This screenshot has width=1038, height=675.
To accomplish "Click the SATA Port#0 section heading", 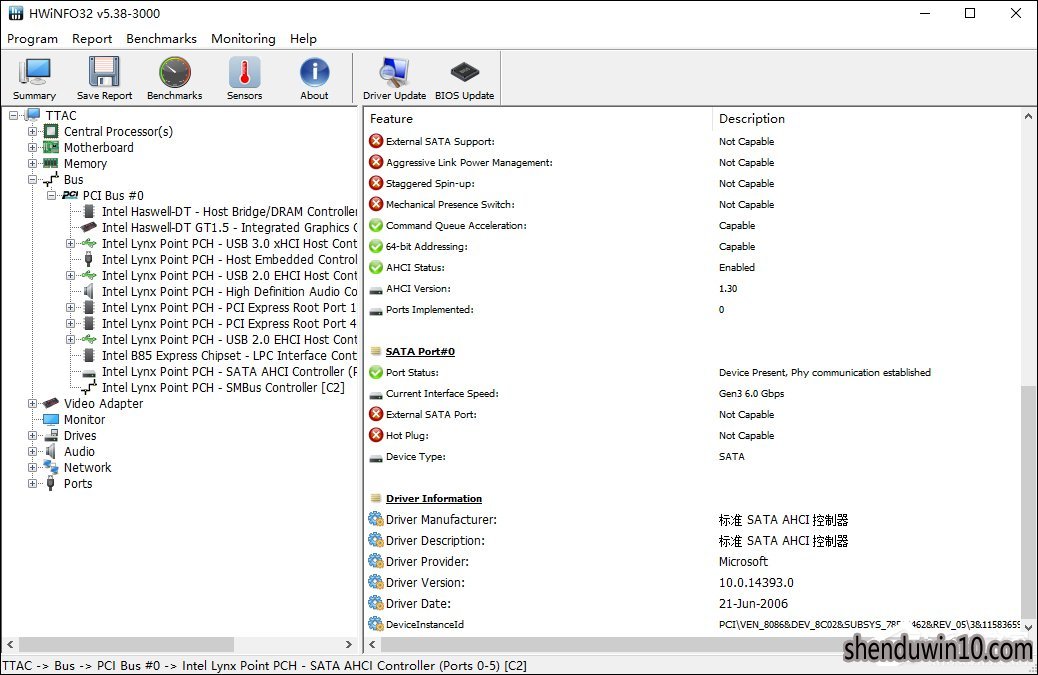I will 420,351.
